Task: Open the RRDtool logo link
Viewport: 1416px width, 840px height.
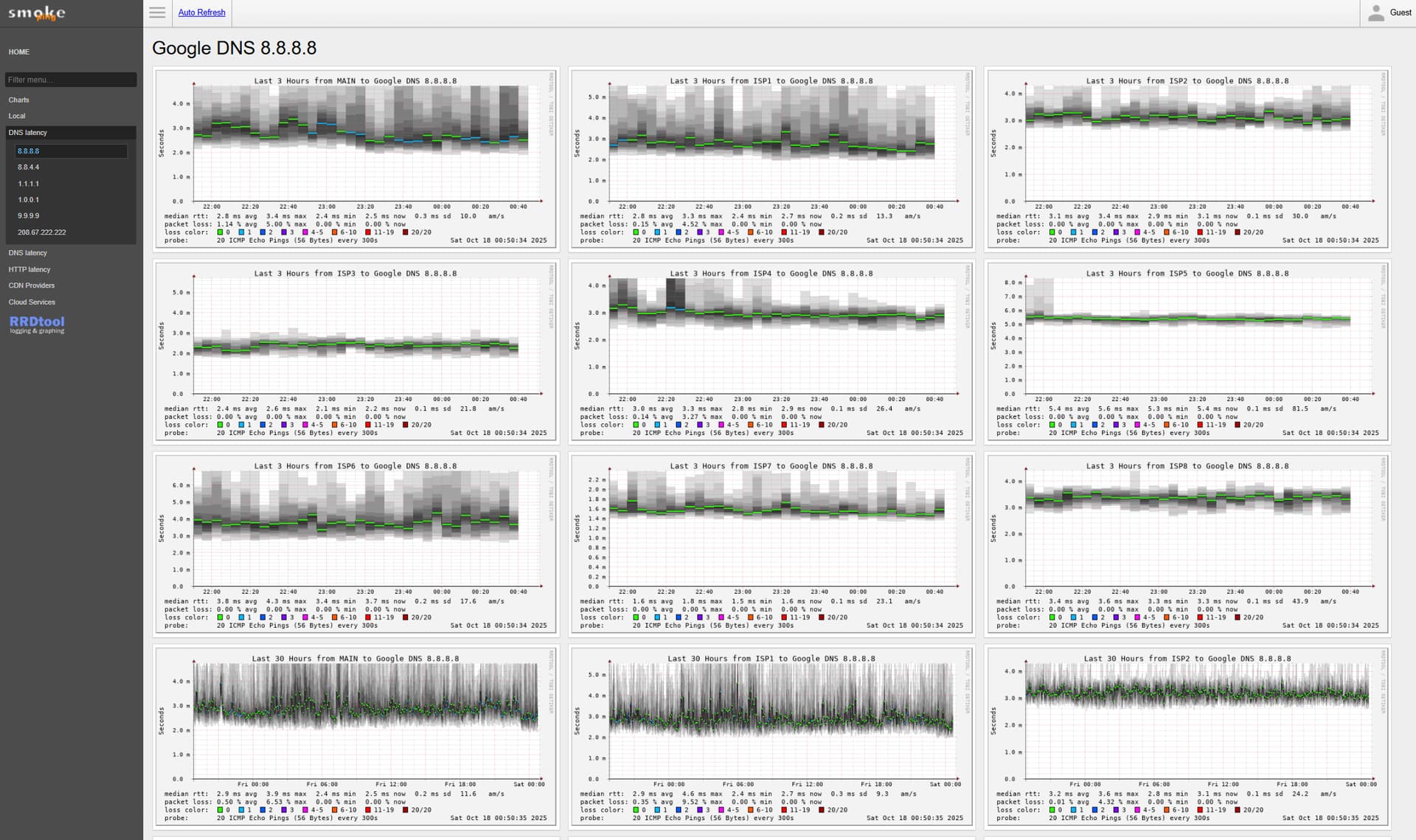Action: pyautogui.click(x=37, y=324)
